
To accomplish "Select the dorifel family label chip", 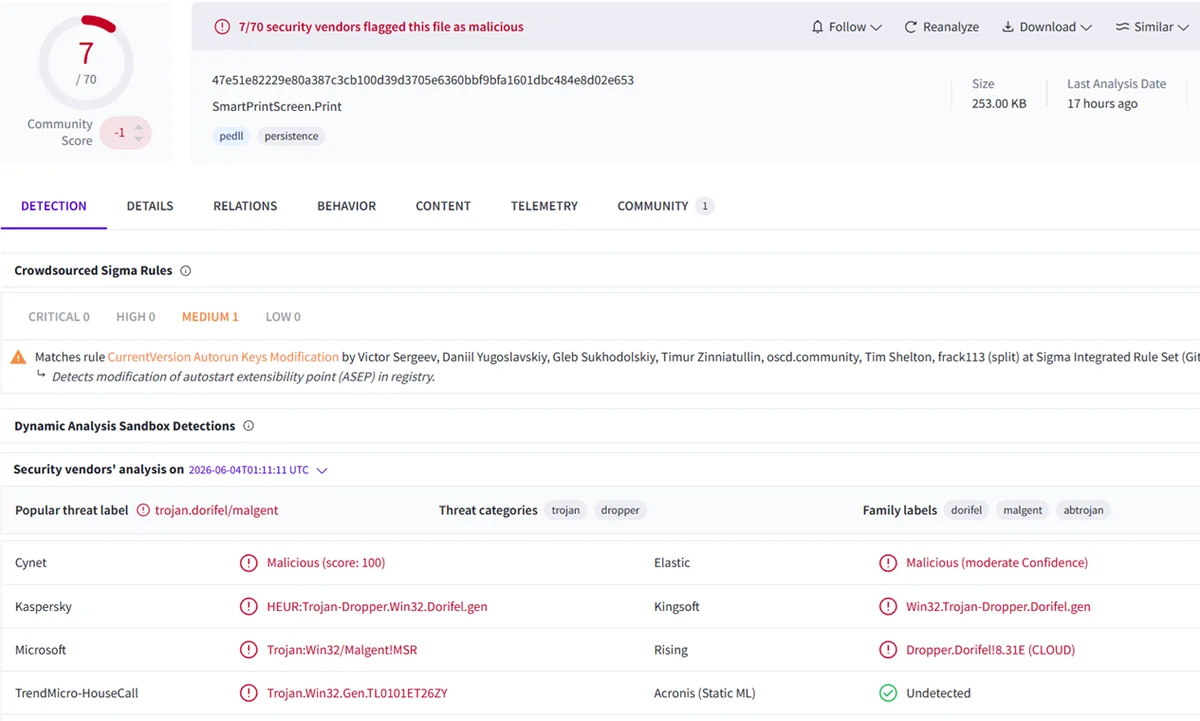I will [966, 510].
